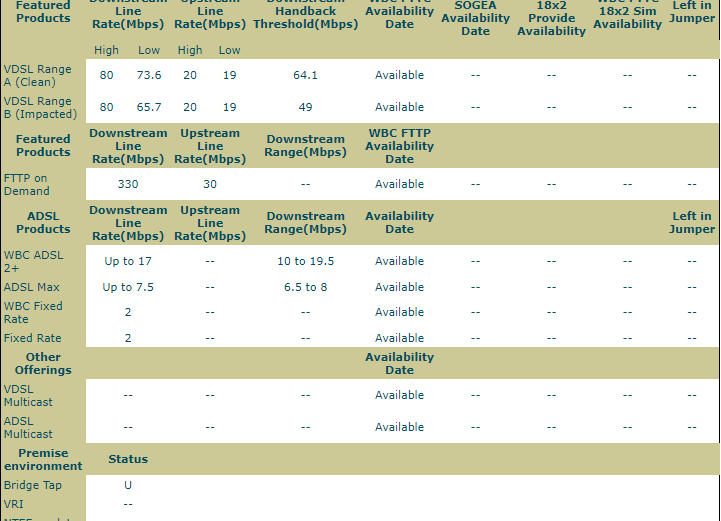Select the FTTP on Demand row label
The height and width of the screenshot is (521, 721).
tap(27, 184)
